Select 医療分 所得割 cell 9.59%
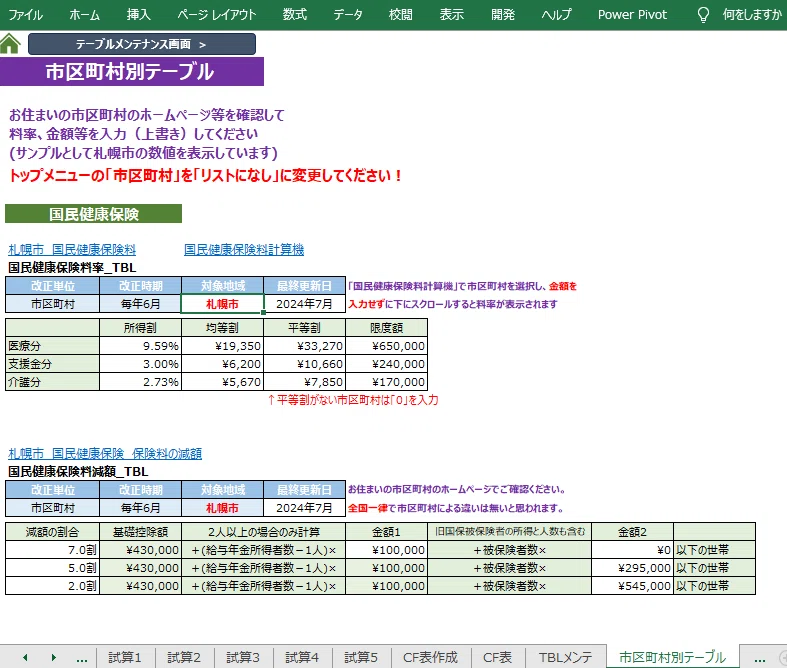 click(x=141, y=346)
